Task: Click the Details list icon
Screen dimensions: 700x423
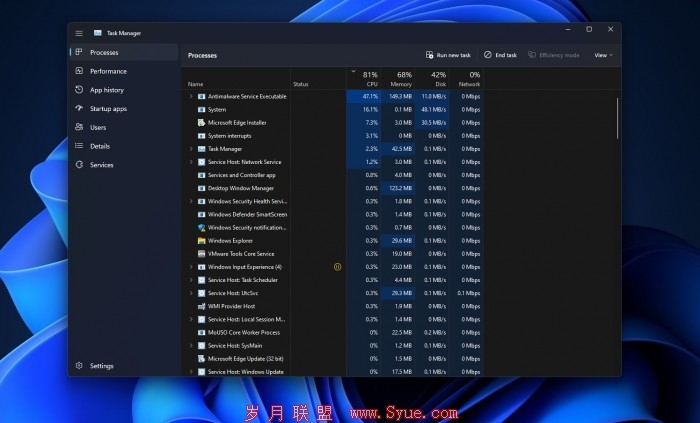Action: [79, 146]
